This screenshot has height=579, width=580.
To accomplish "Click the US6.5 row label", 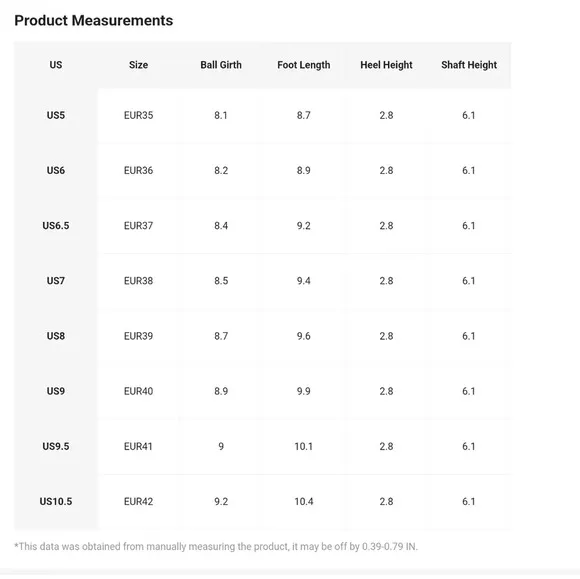I will [56, 225].
